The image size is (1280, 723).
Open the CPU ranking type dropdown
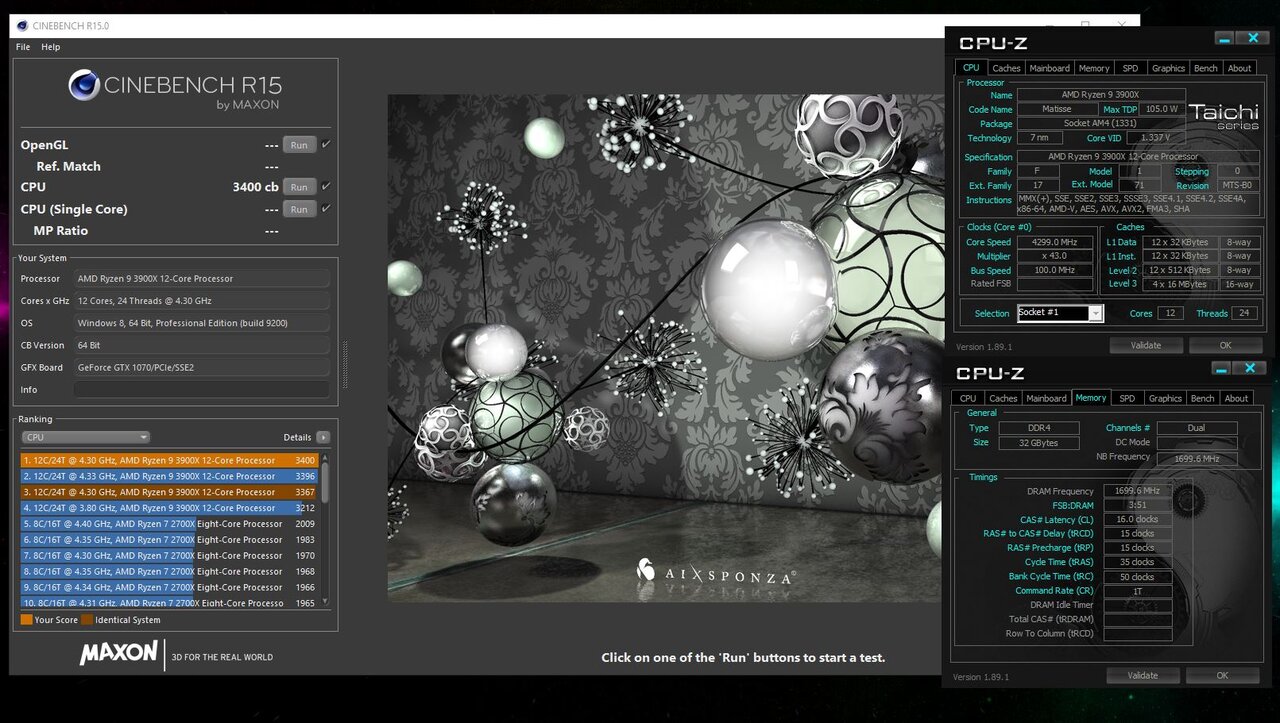tap(86, 437)
